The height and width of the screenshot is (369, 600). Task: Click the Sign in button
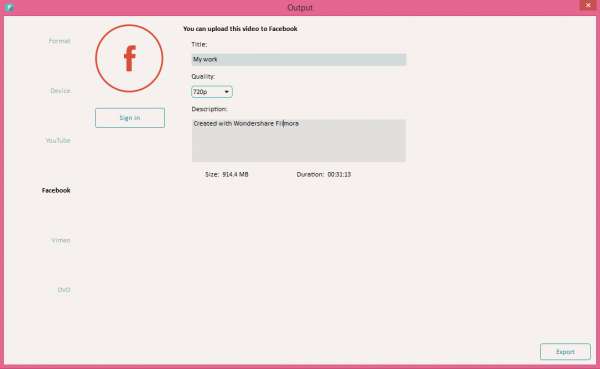(x=130, y=118)
